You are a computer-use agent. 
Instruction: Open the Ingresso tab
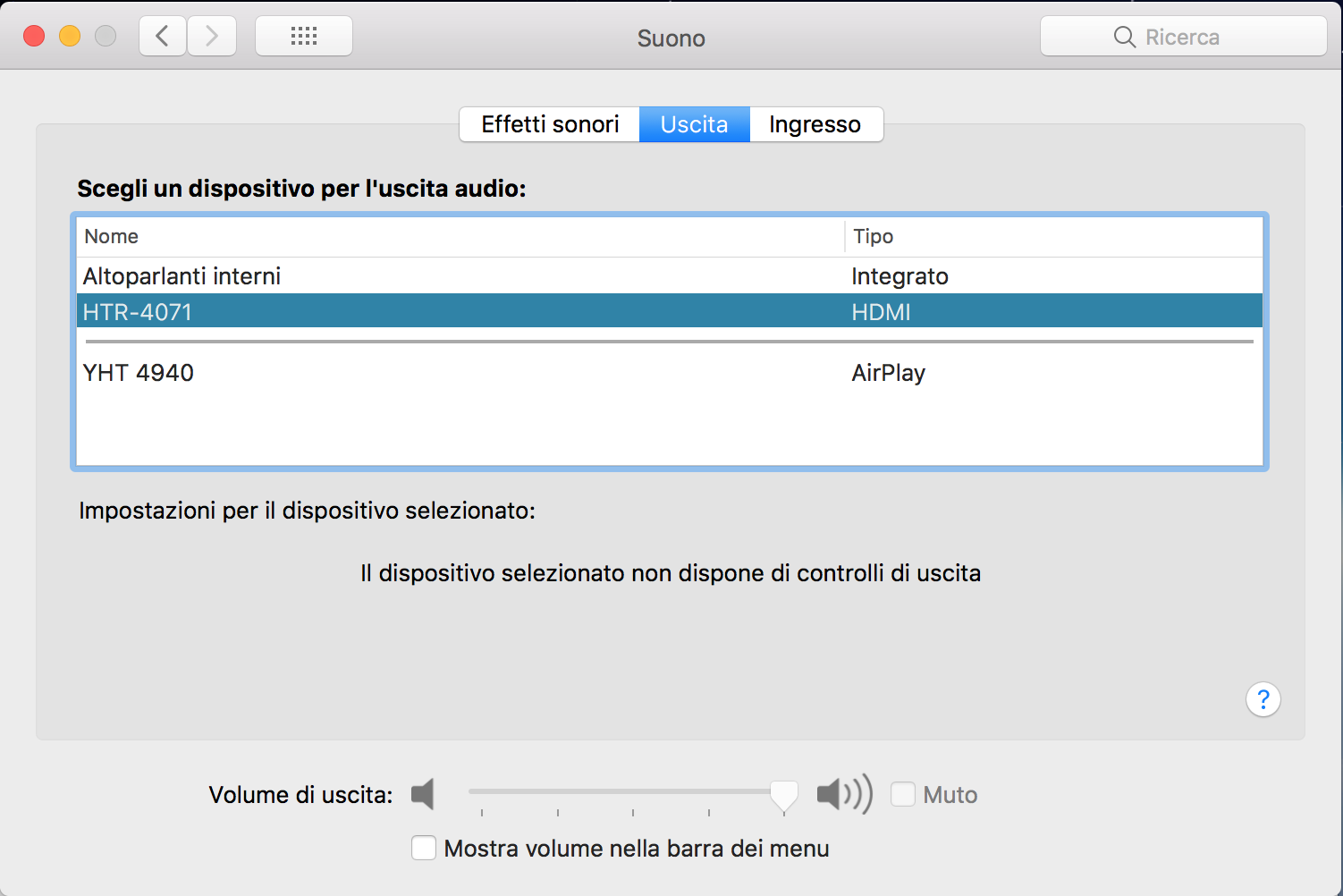pos(815,124)
